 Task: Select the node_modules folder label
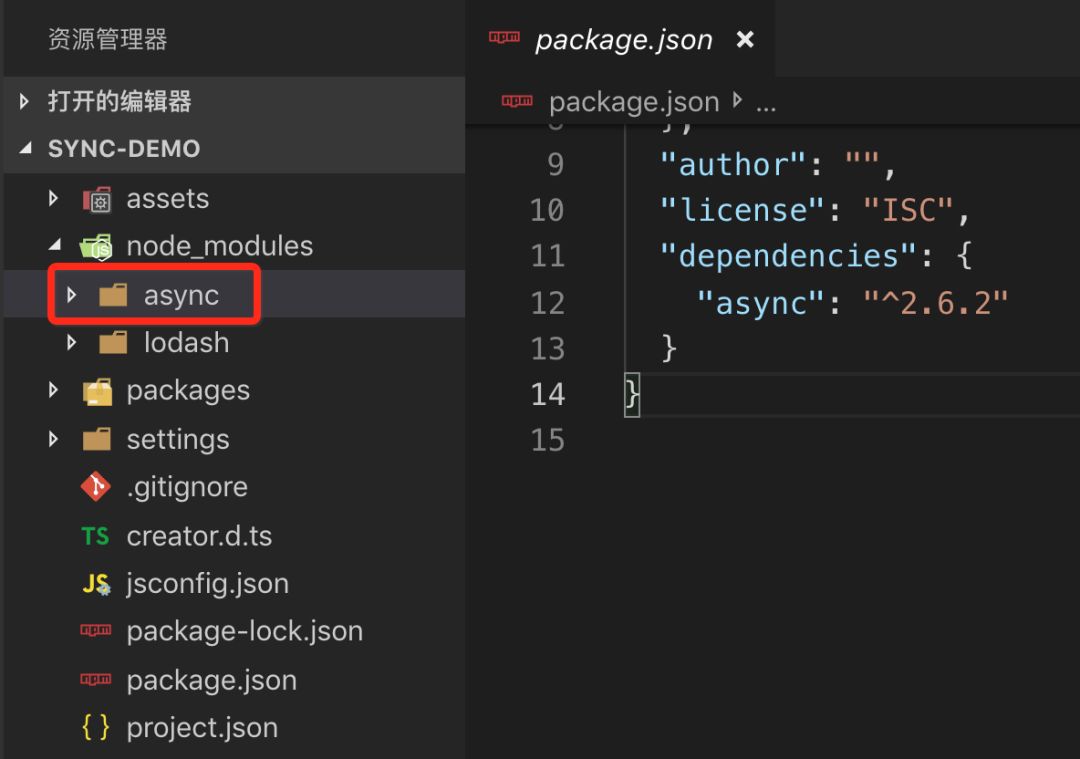point(220,247)
